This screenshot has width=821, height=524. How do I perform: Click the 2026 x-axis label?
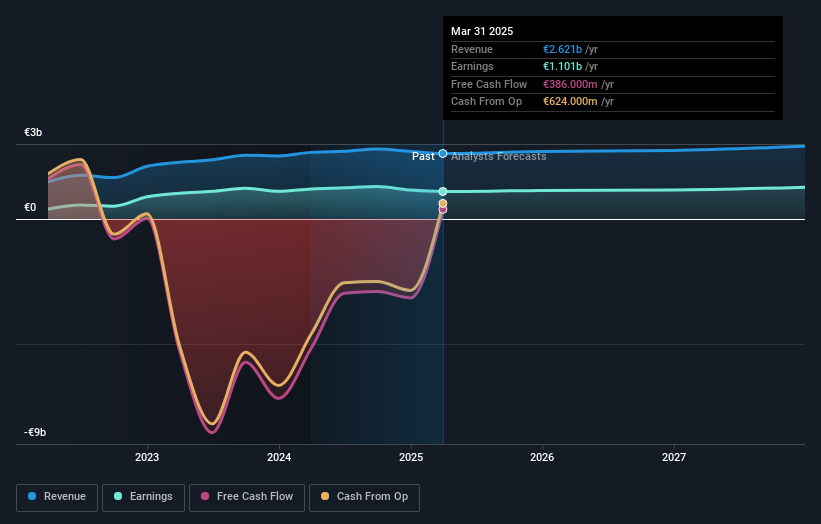click(542, 457)
